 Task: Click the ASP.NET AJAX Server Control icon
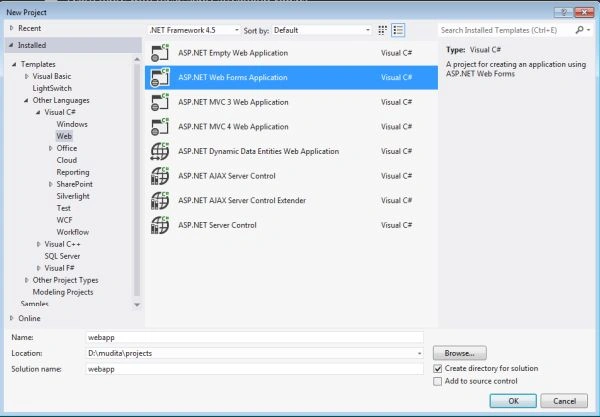coord(160,176)
